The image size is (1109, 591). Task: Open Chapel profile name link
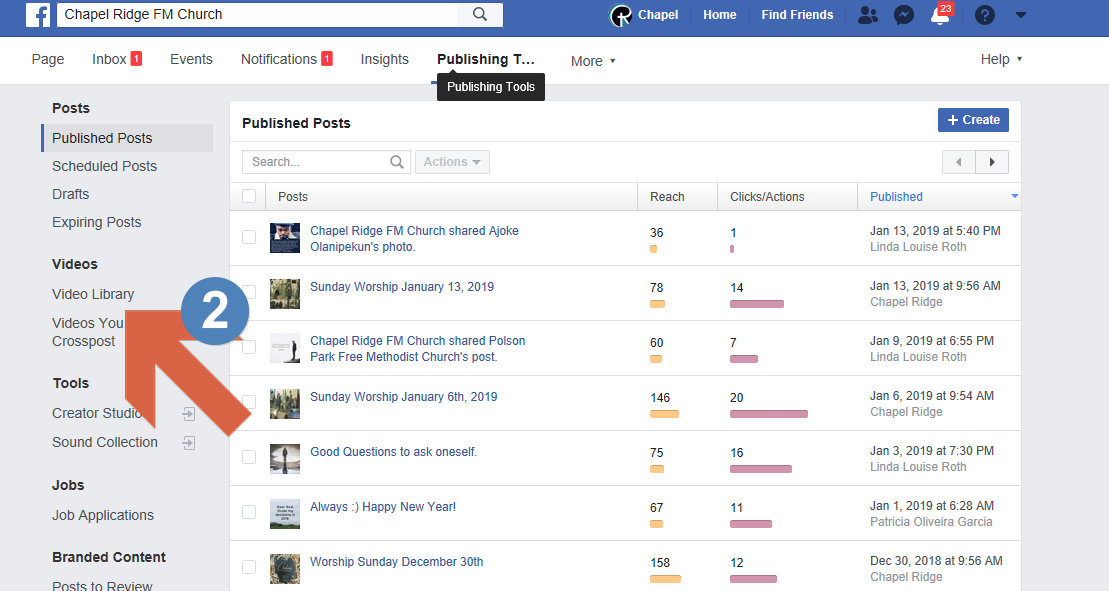[x=658, y=15]
